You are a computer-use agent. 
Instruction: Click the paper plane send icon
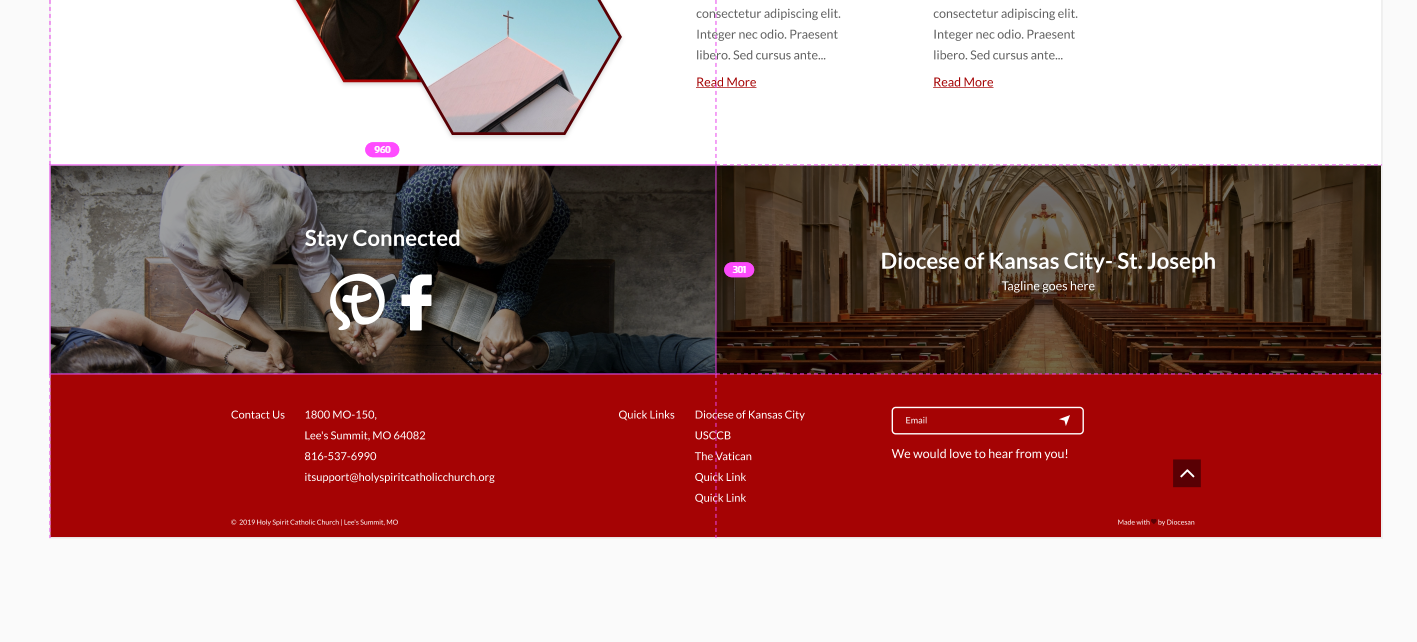(x=1065, y=420)
